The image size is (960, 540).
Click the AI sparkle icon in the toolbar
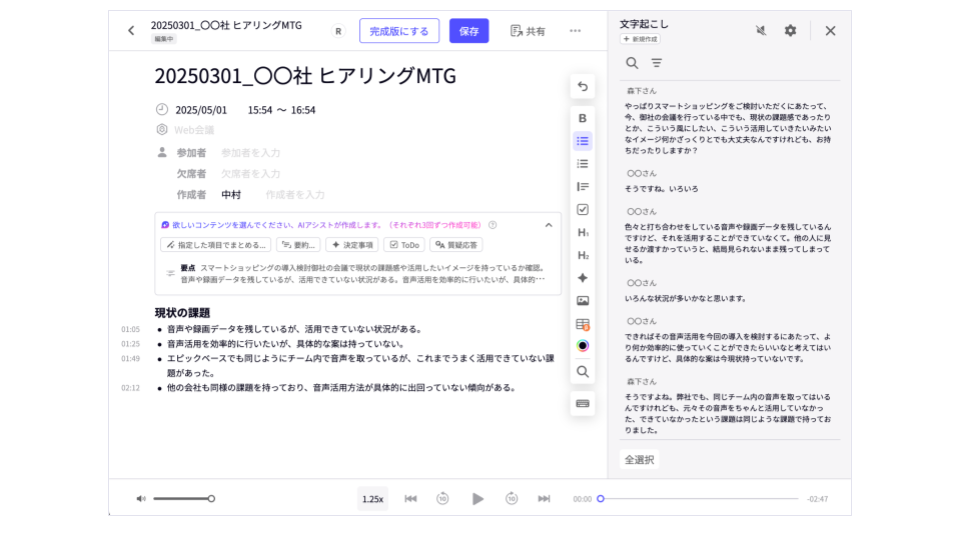583,278
